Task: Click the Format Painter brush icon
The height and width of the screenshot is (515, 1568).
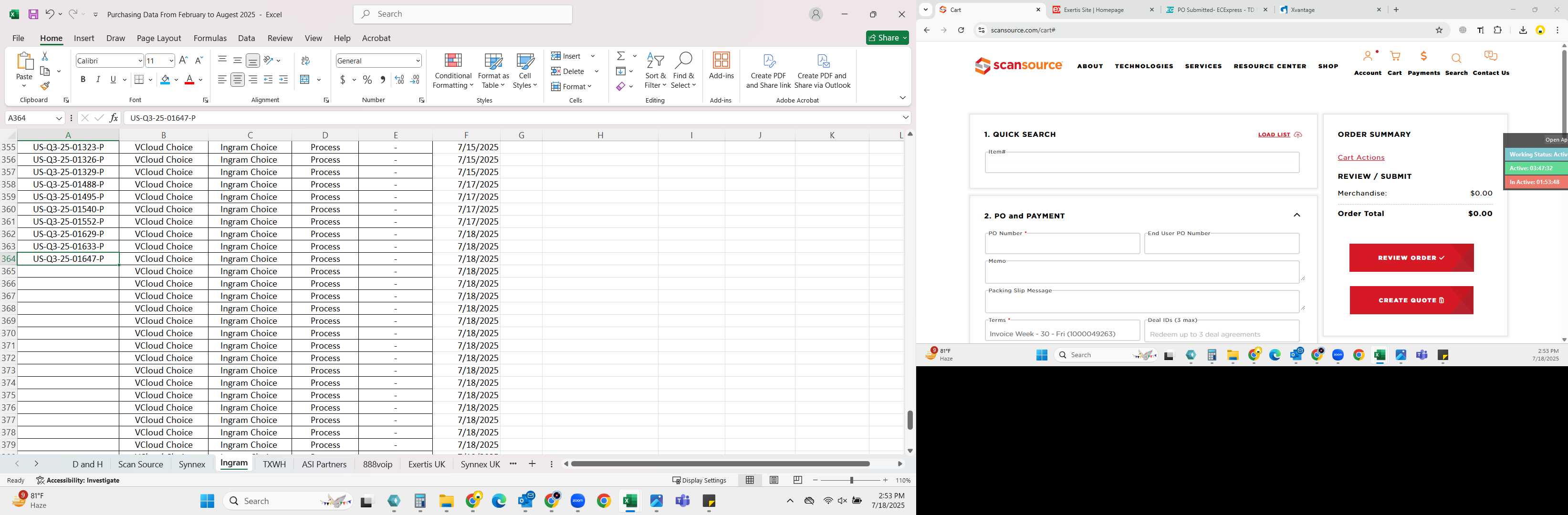Action: (x=44, y=86)
